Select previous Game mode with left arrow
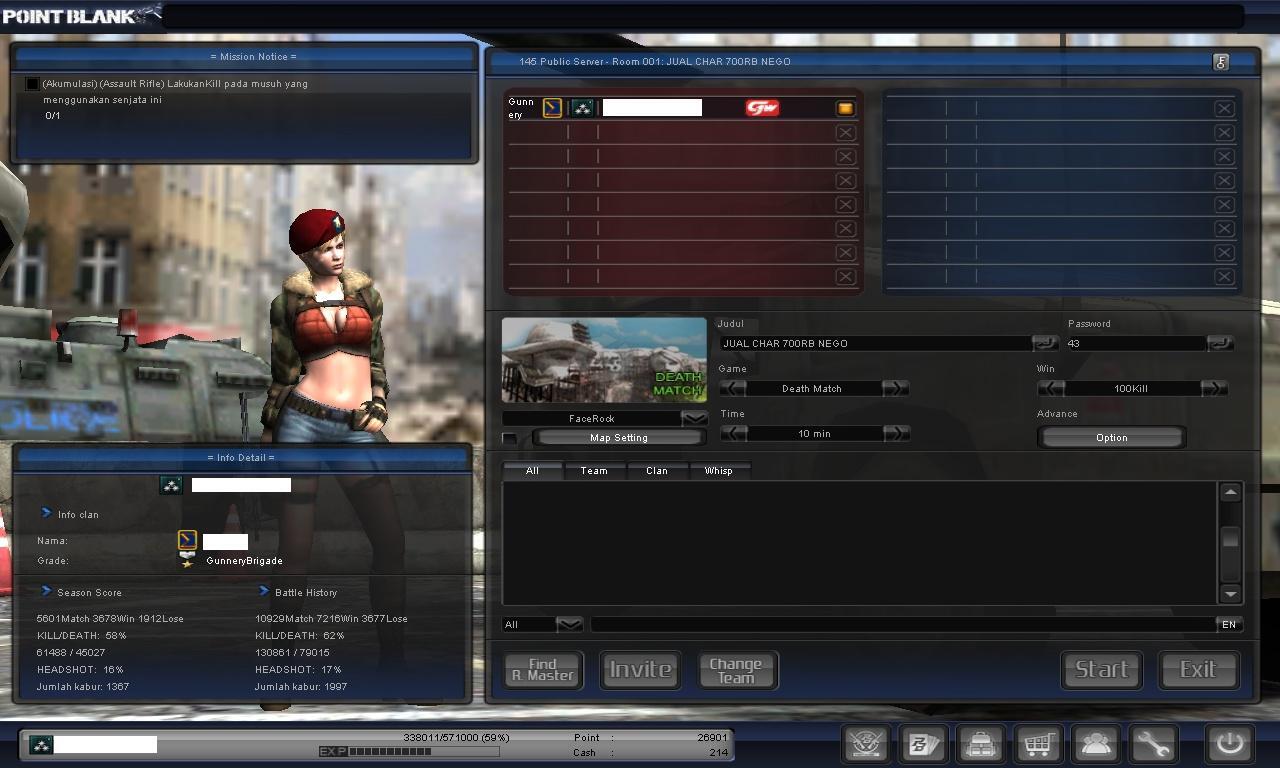 [x=733, y=388]
